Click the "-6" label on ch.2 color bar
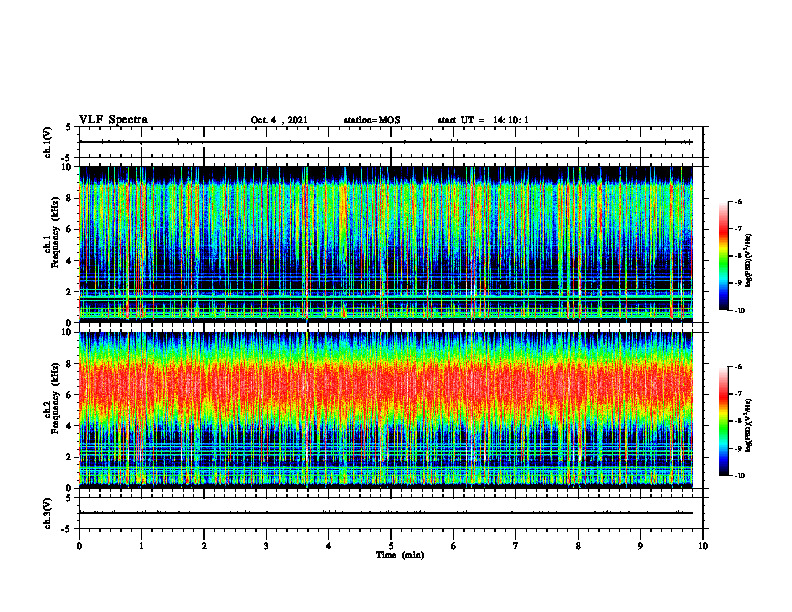Screen dimensions: 792x612 [737, 367]
